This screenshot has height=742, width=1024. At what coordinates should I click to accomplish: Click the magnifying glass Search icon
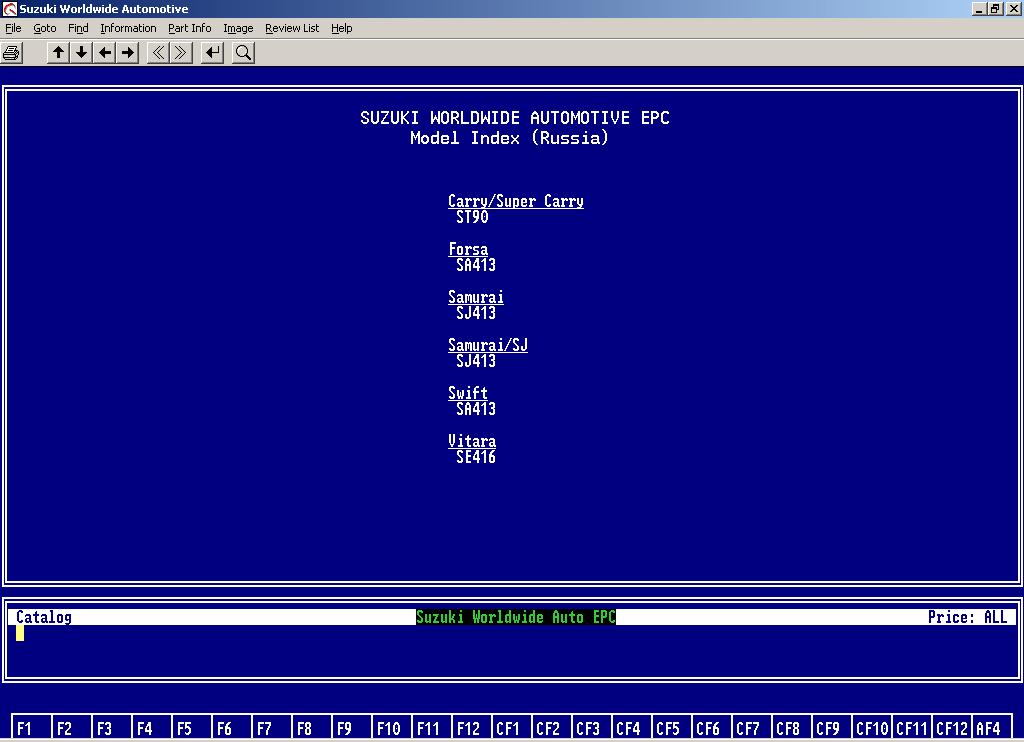point(243,53)
